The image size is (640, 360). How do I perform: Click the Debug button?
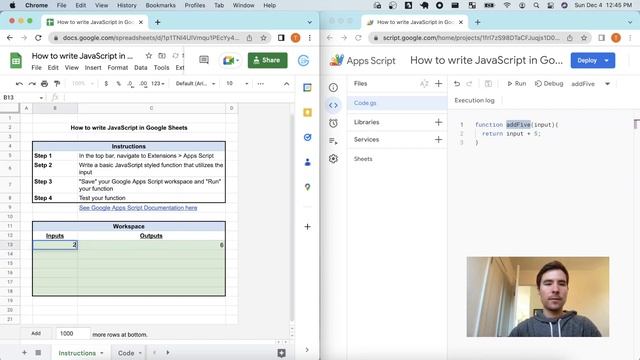(549, 84)
